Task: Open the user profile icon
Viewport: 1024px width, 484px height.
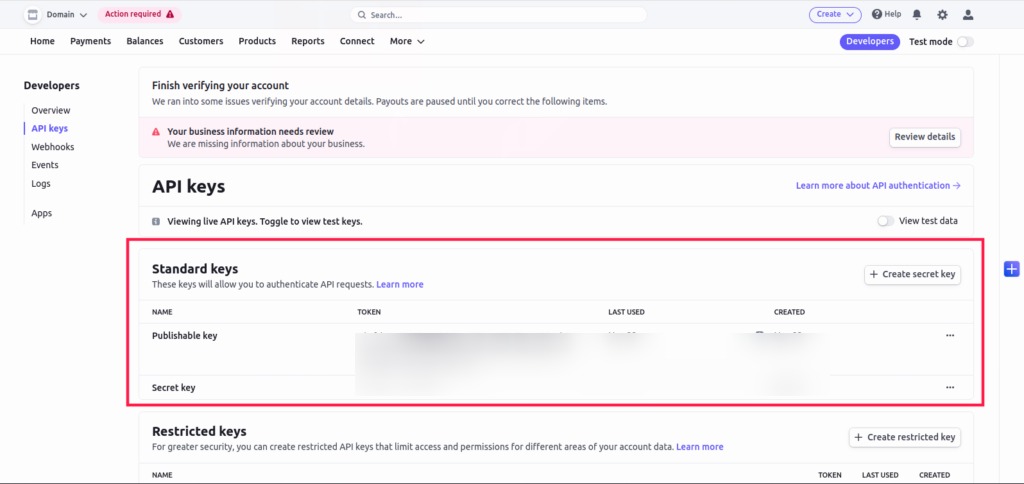Action: click(x=967, y=15)
